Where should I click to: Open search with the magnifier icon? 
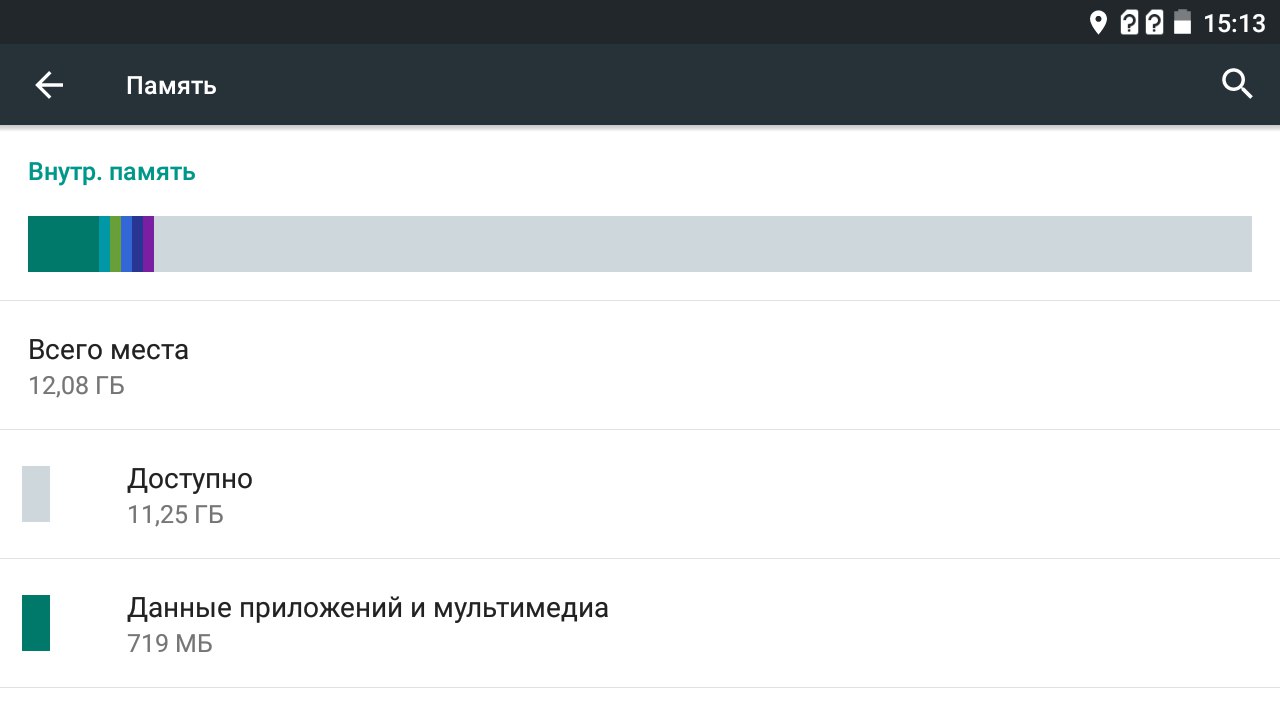coord(1237,85)
